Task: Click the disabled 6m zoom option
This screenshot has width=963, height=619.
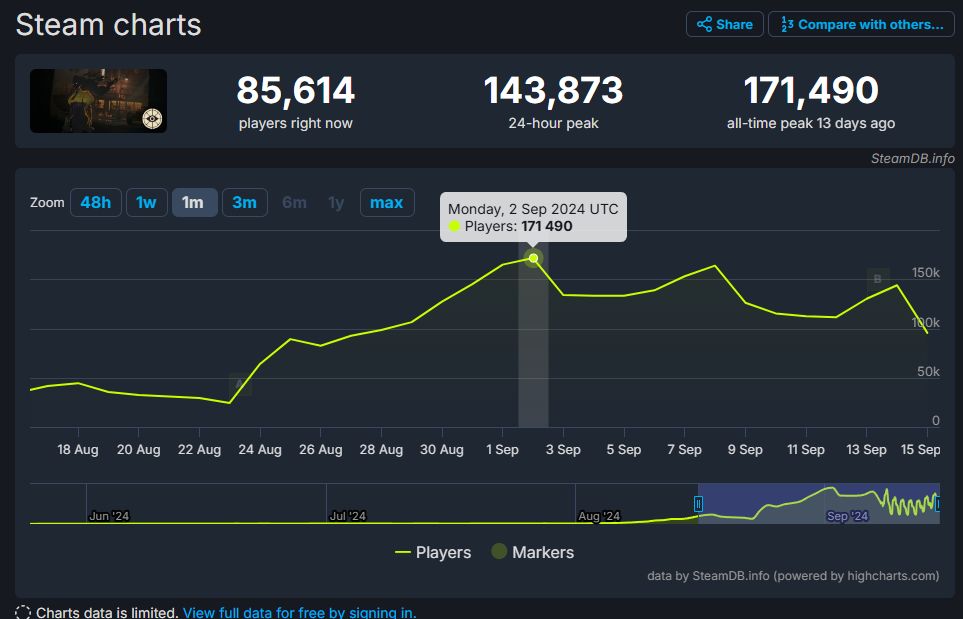Action: click(x=294, y=202)
